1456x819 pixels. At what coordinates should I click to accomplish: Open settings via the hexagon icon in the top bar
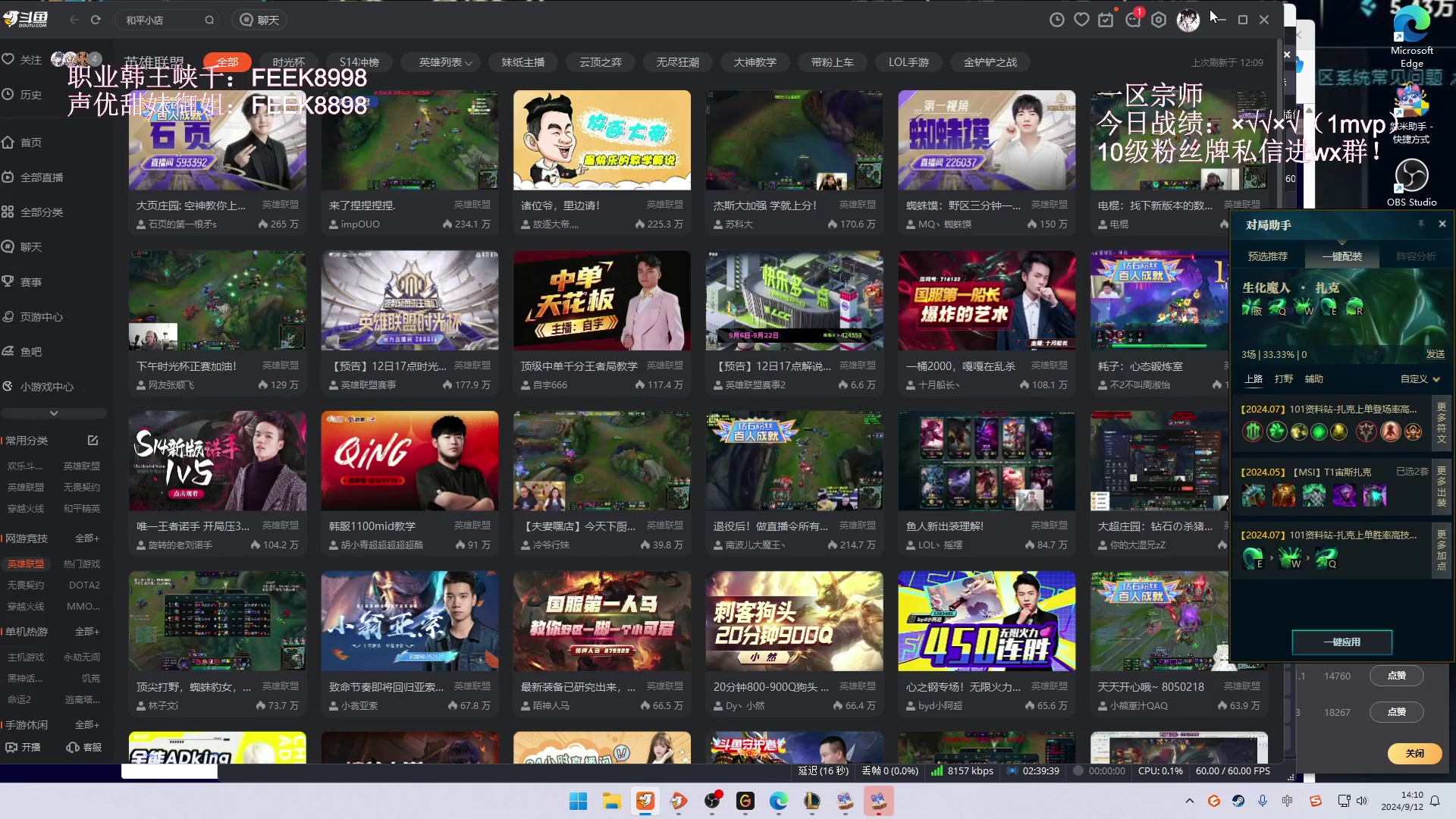[1158, 20]
